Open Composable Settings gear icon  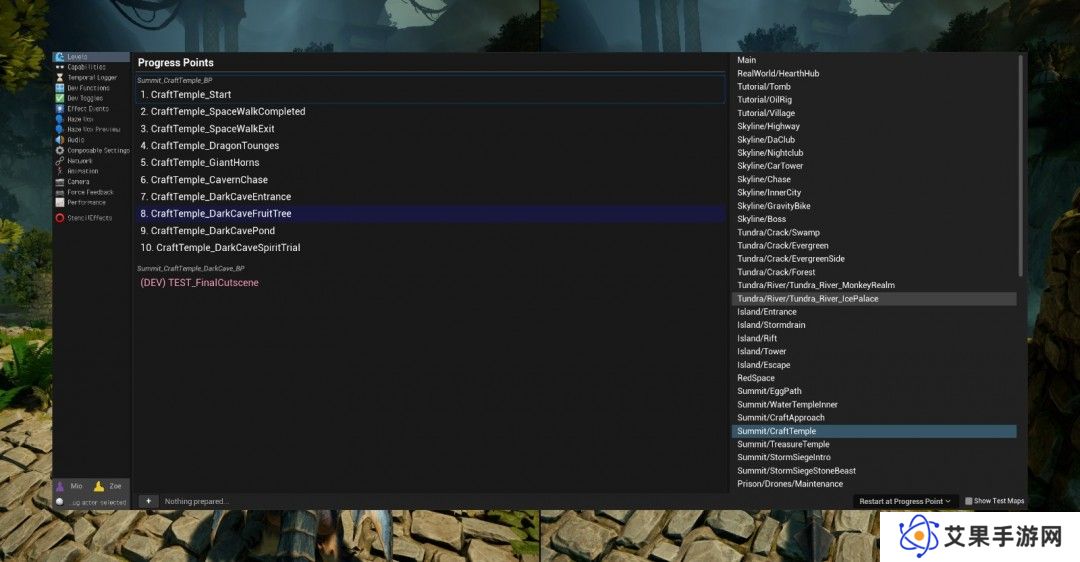point(60,150)
